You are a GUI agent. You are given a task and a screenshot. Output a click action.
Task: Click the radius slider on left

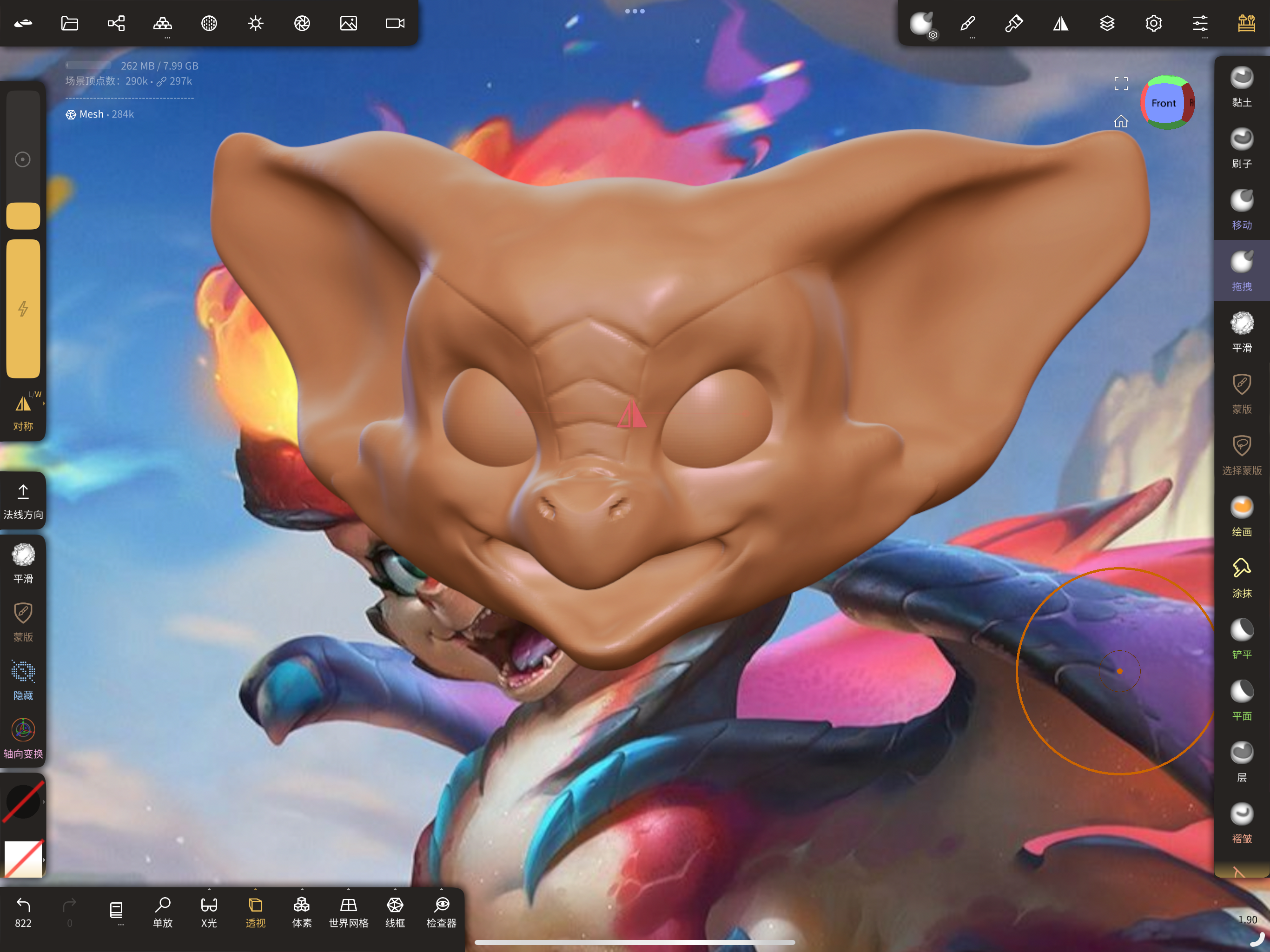coord(23,159)
